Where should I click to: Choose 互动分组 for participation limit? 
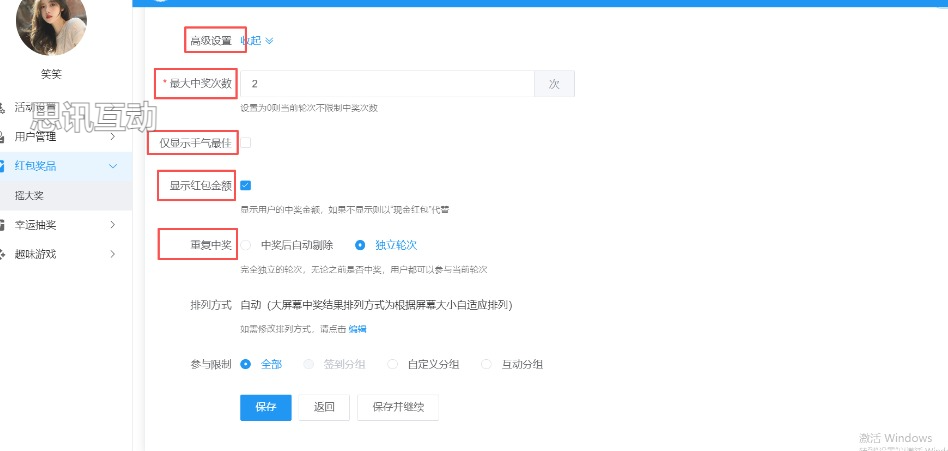(487, 364)
